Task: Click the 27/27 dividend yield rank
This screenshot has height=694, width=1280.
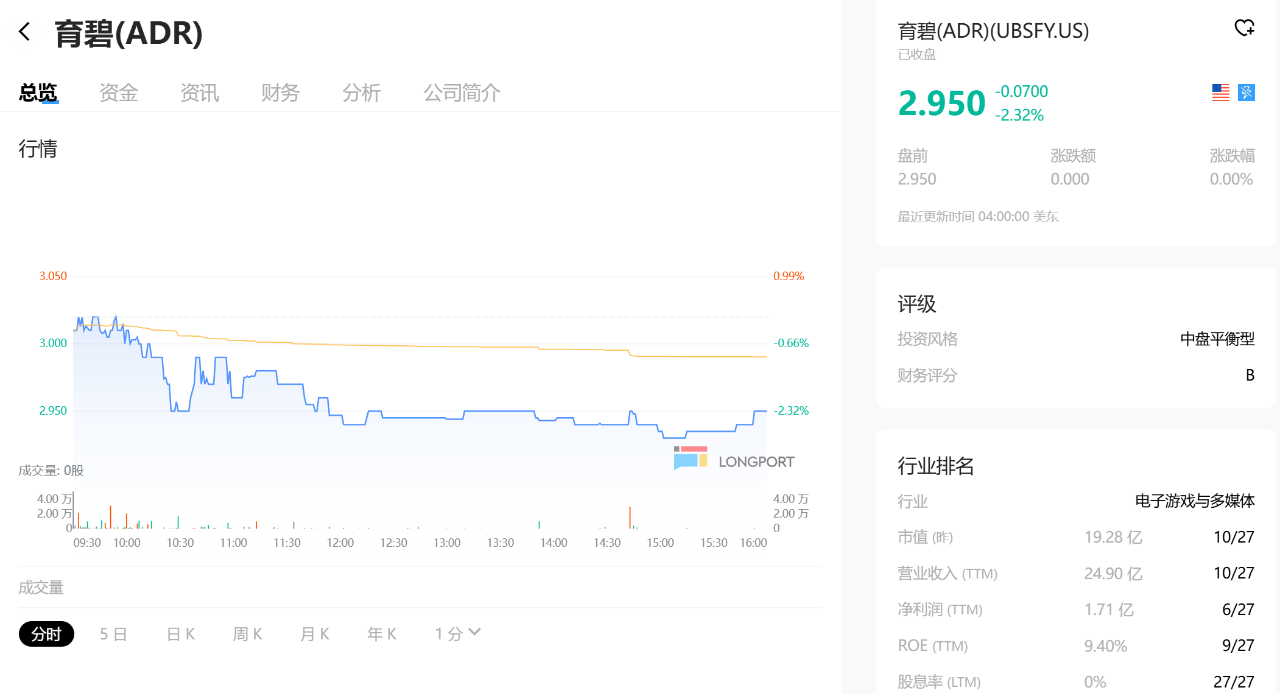Action: (1234, 682)
